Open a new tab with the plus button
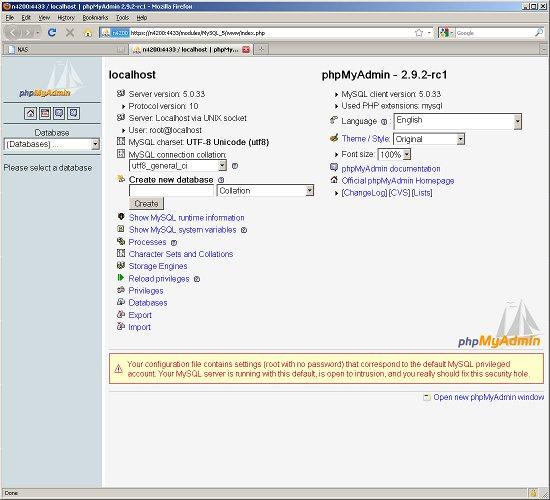 [261, 49]
